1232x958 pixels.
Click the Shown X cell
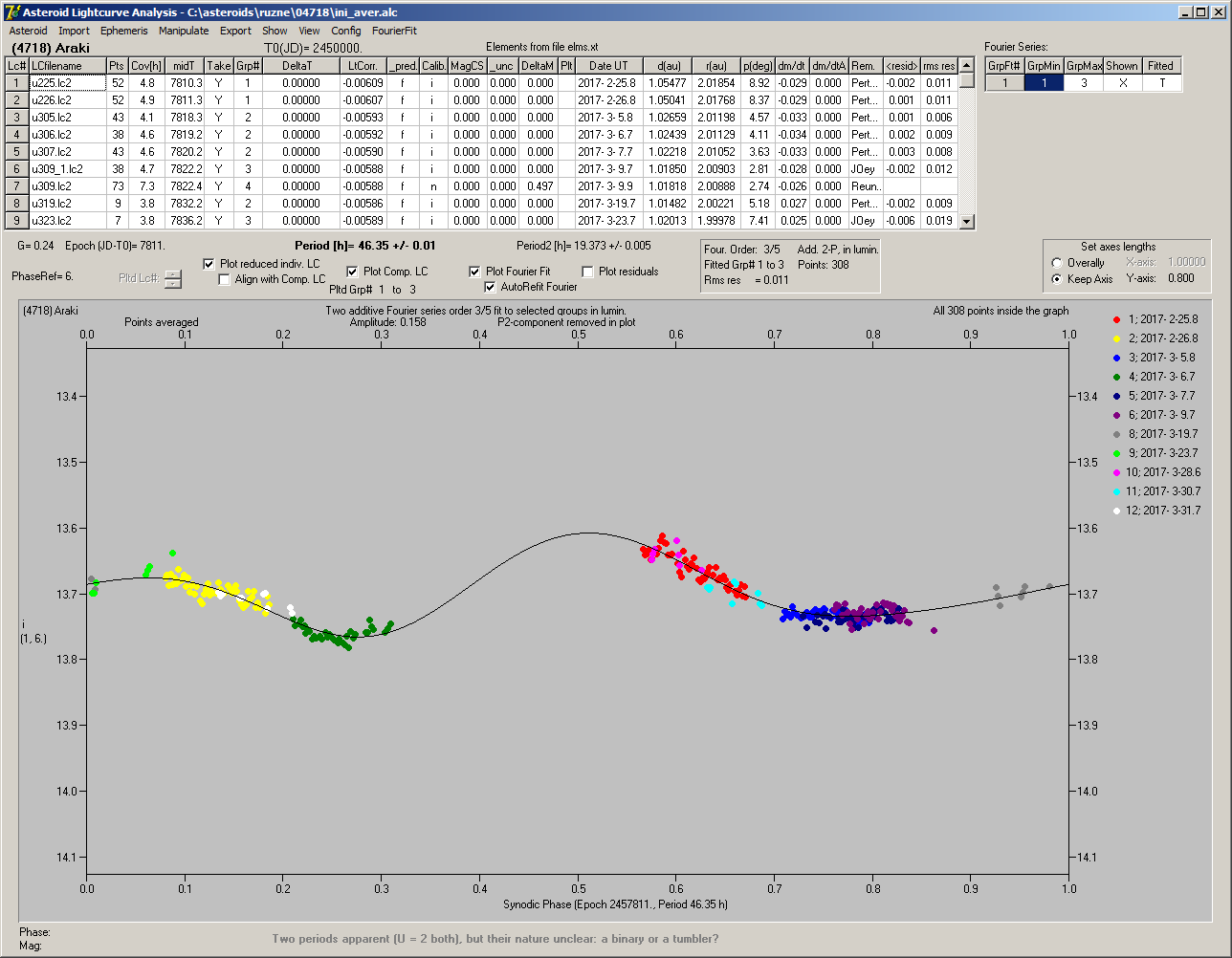[x=1122, y=83]
